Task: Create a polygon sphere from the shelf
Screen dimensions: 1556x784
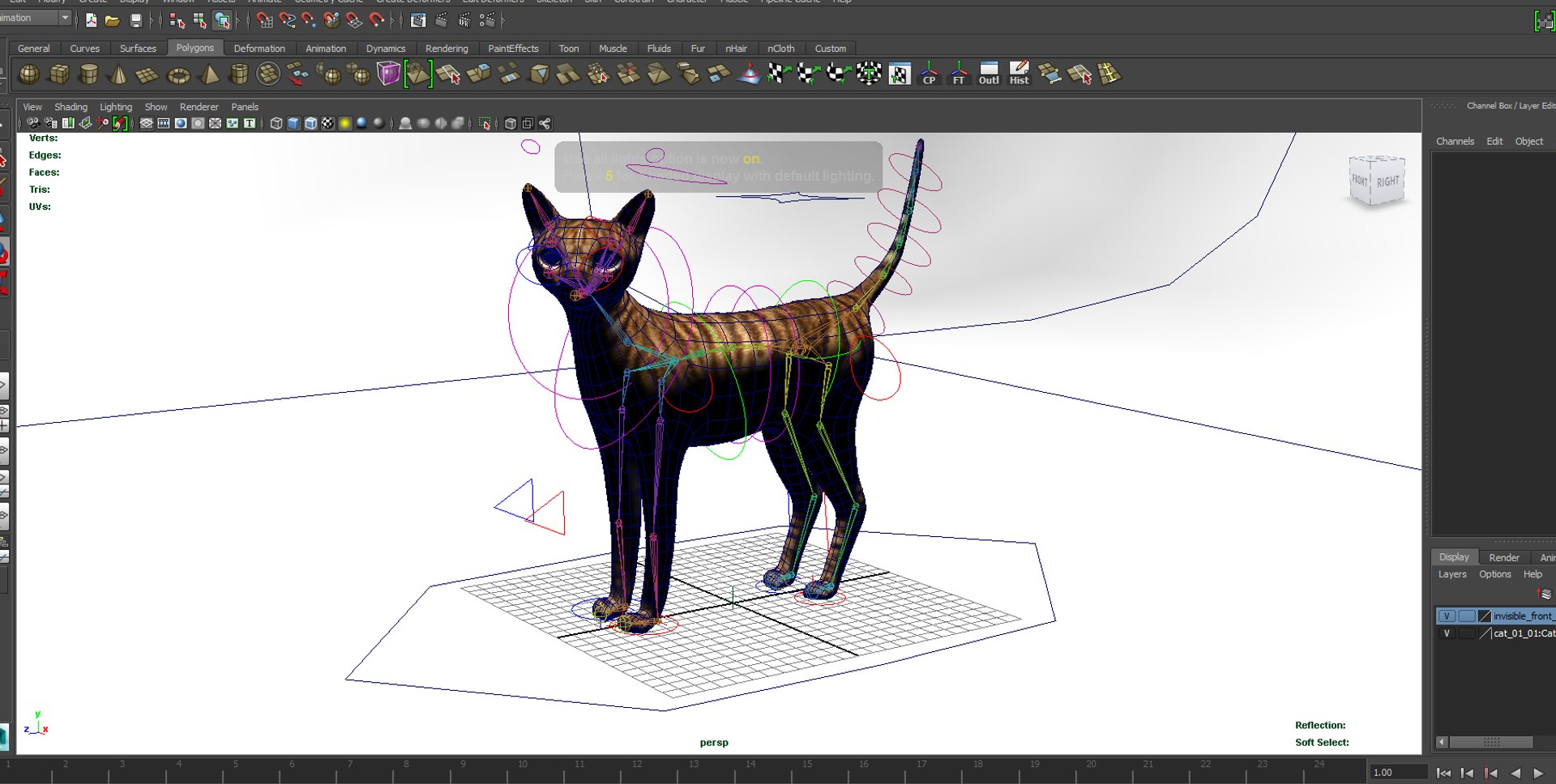Action: pos(29,75)
